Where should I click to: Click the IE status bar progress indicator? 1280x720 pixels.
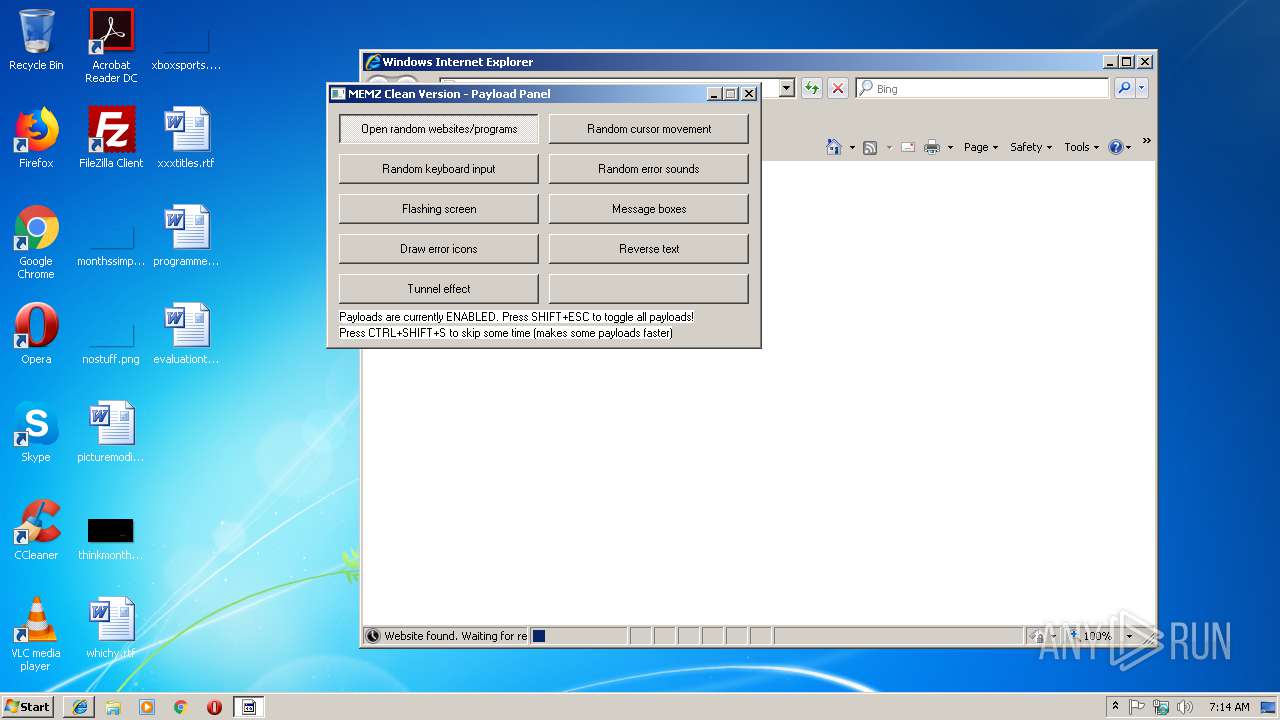point(578,636)
